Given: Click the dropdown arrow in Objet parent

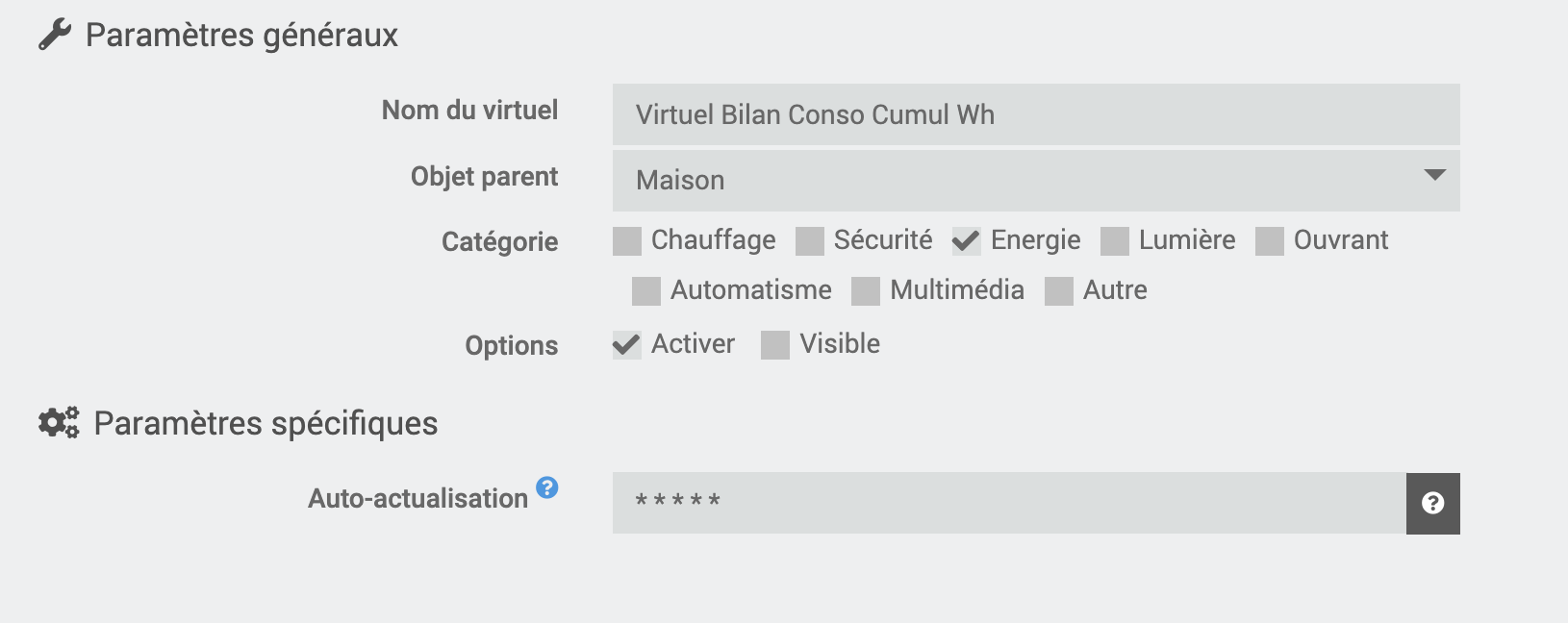Looking at the screenshot, I should point(1434,175).
